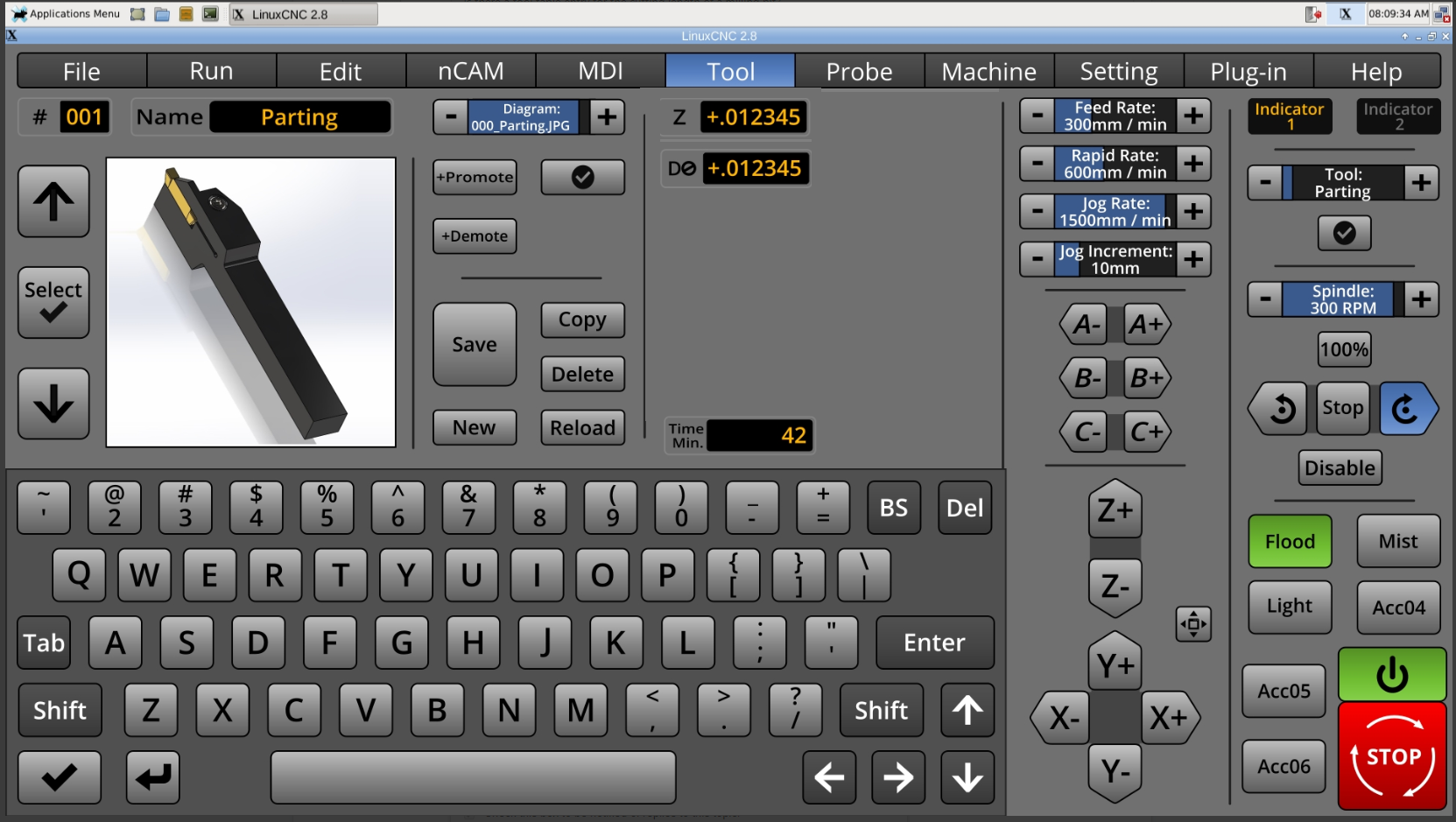Open the Applications Menu
Viewport: 1456px width, 822px height.
tap(67, 14)
